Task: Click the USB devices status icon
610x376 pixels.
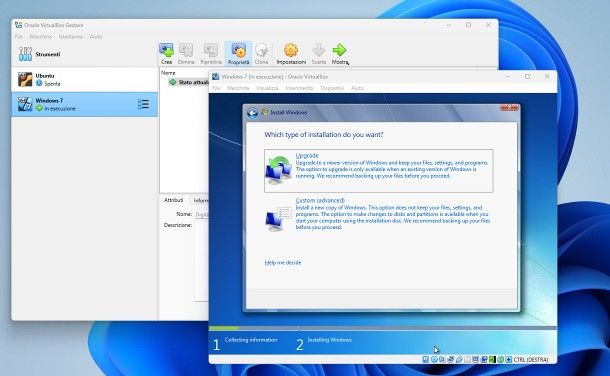Action: point(459,360)
